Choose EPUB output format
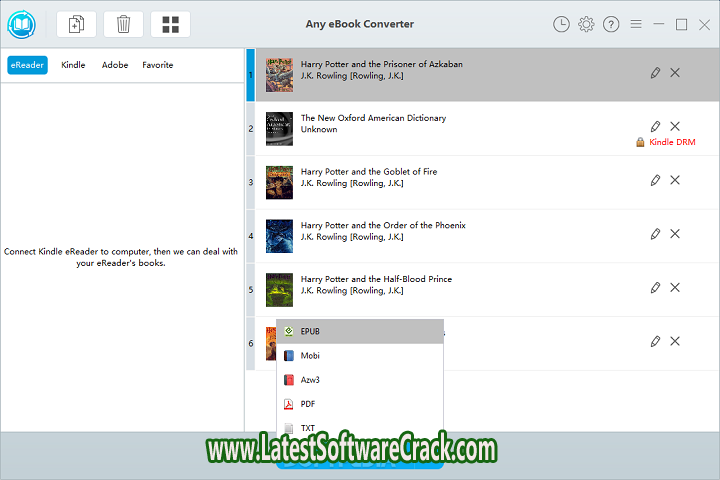Screen dimensions: 720x480 point(360,332)
